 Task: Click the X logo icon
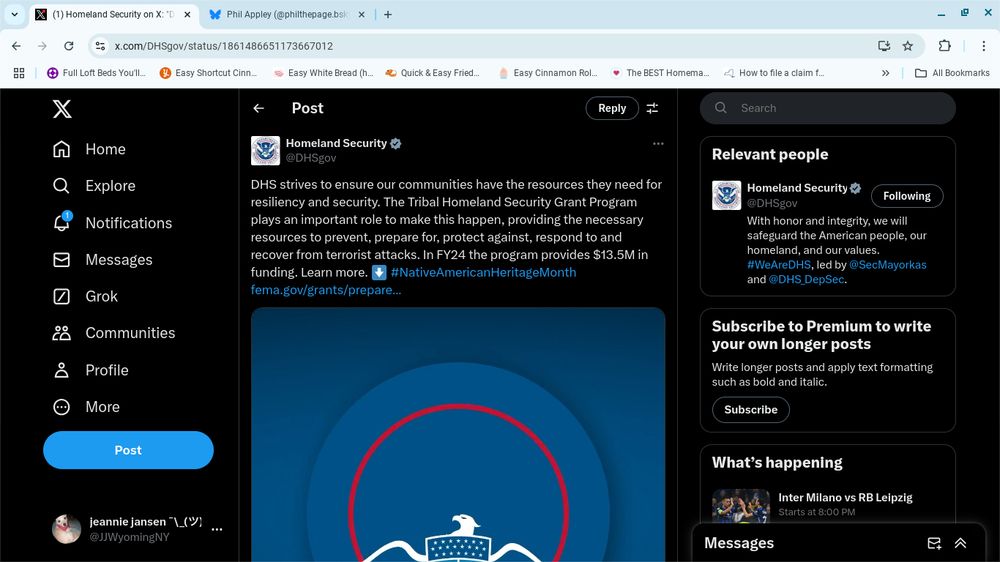tap(62, 109)
